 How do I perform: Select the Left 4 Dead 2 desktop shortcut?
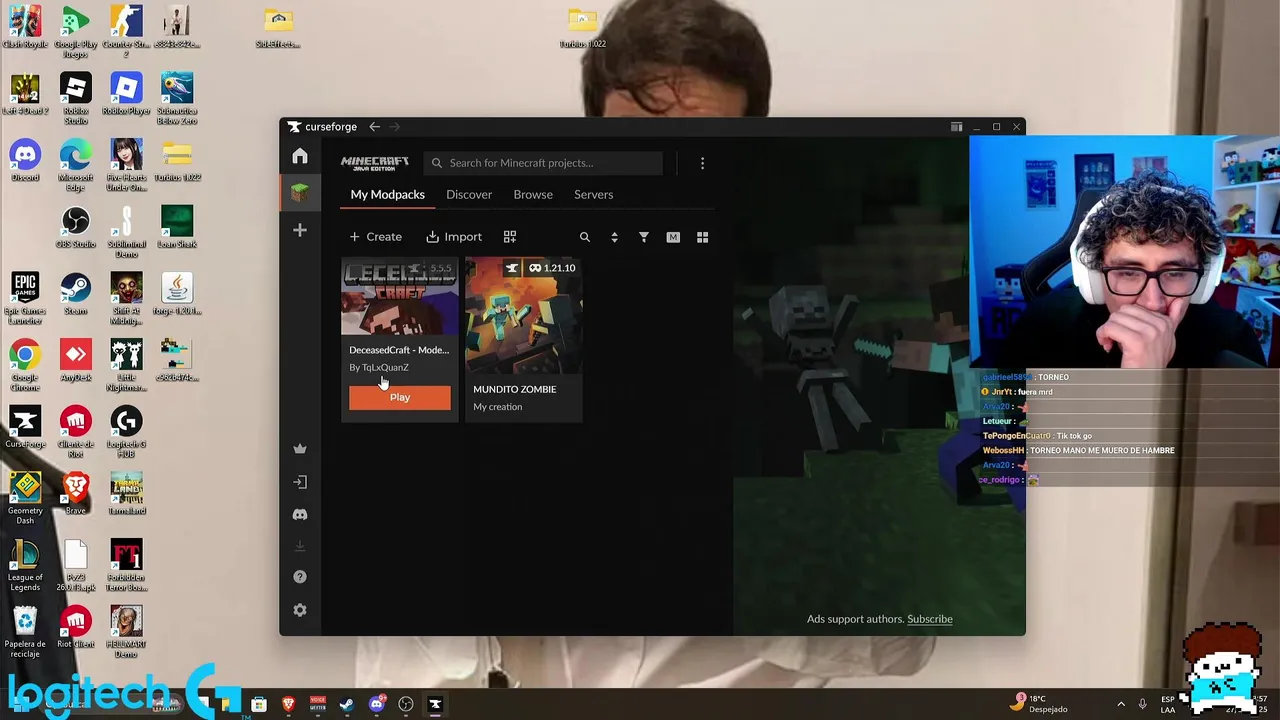coord(25,94)
